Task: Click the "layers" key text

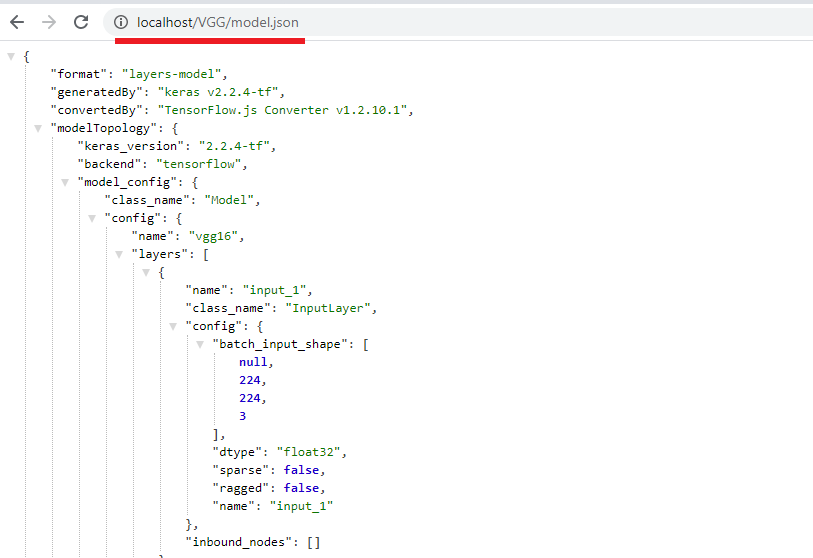Action: 159,254
